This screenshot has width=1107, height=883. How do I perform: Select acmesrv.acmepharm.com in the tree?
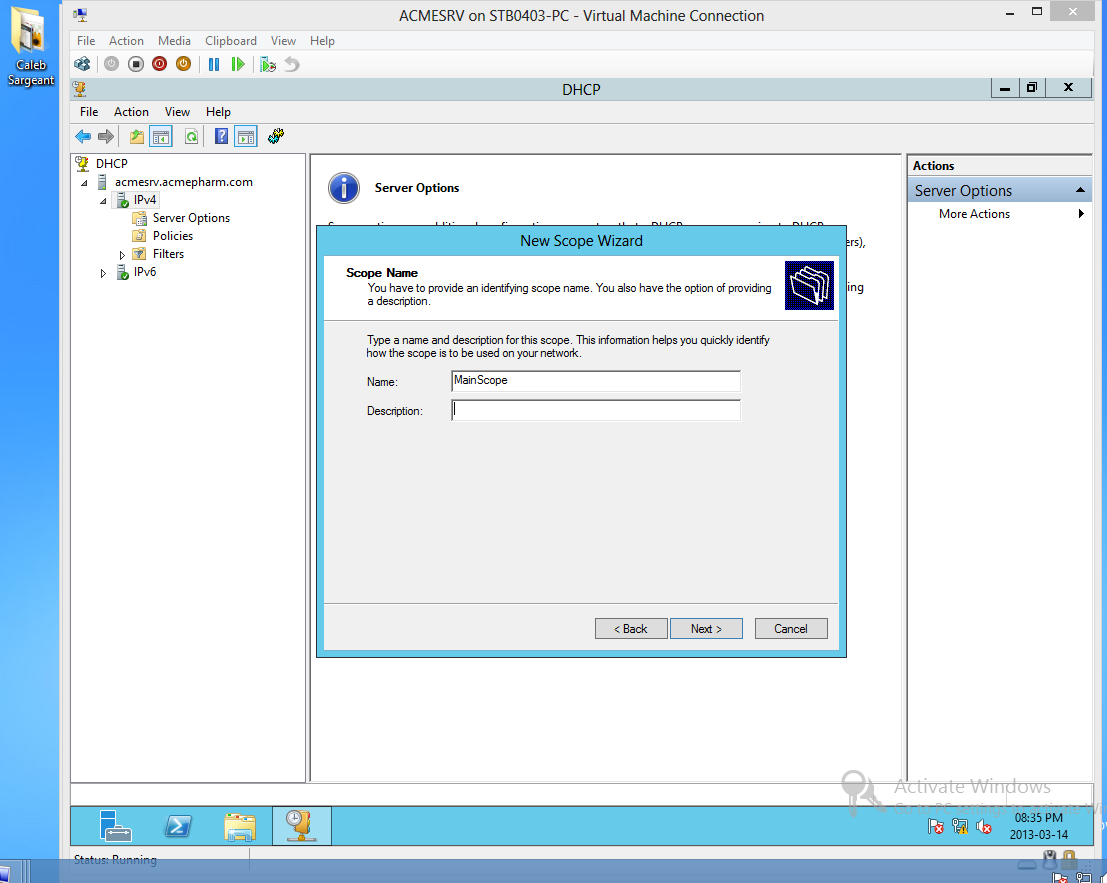point(184,182)
